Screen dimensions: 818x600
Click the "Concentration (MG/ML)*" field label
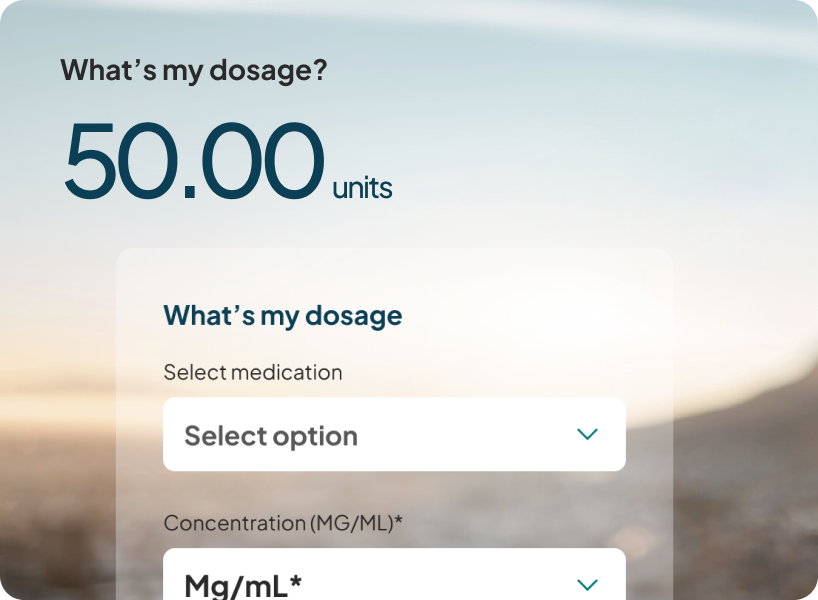tap(283, 523)
